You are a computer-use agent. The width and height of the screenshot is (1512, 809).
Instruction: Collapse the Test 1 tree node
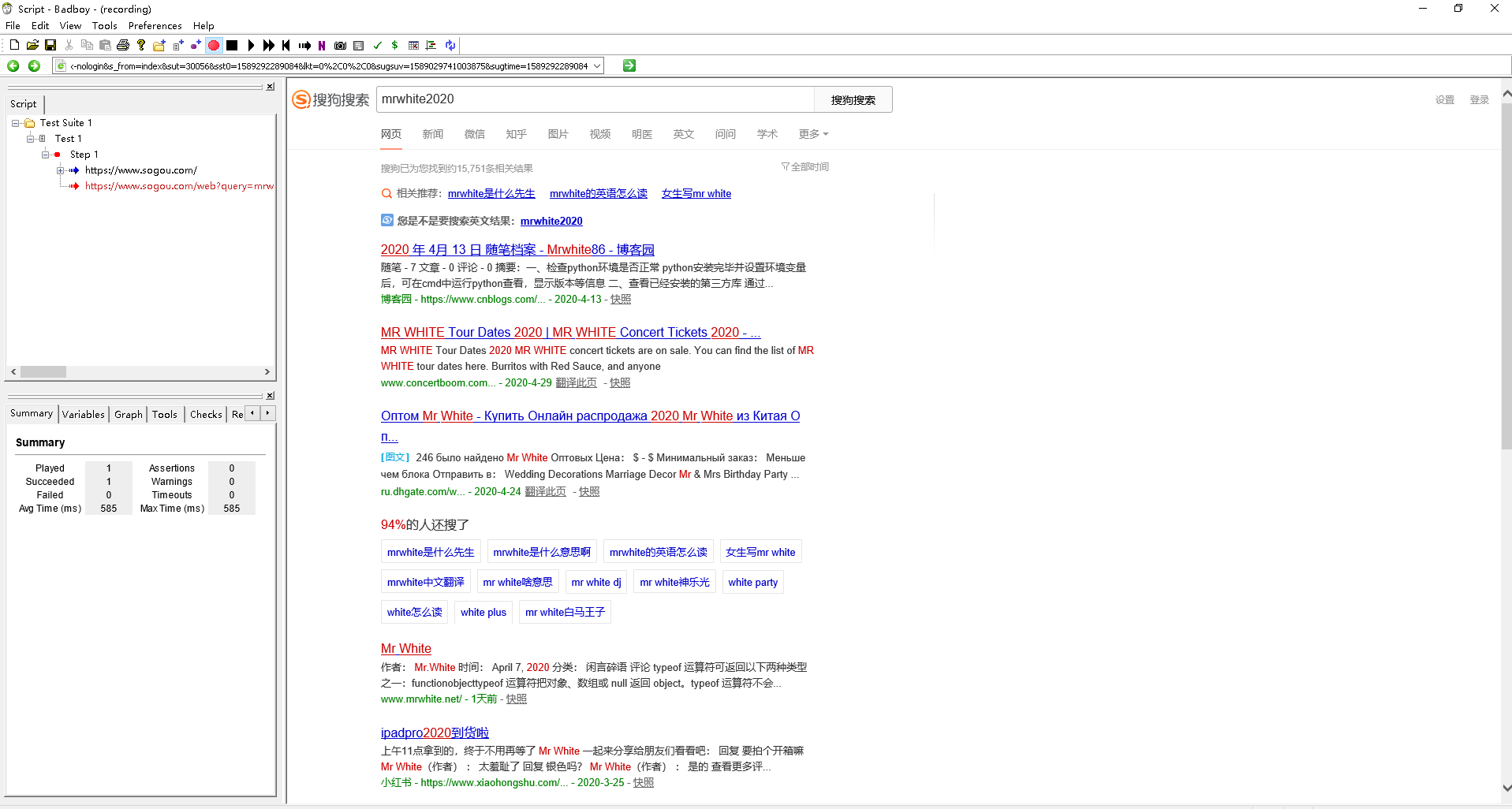pyautogui.click(x=30, y=139)
